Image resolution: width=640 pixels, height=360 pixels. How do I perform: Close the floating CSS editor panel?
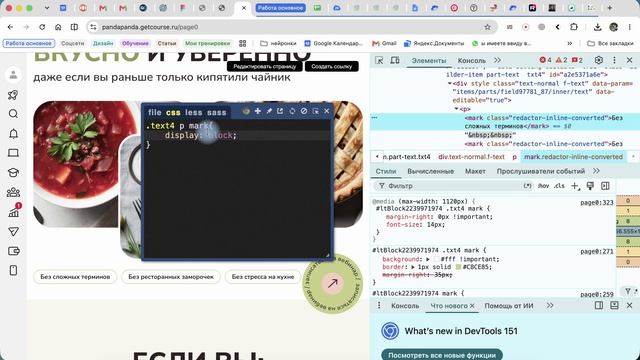click(x=327, y=111)
